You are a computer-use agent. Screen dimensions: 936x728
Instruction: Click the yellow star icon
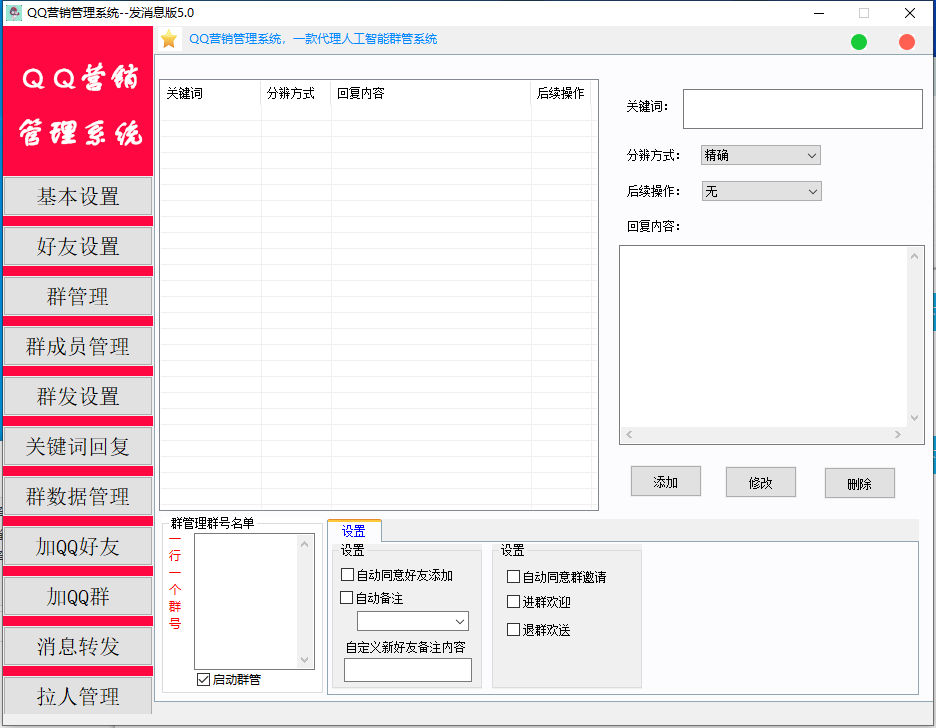[x=169, y=39]
